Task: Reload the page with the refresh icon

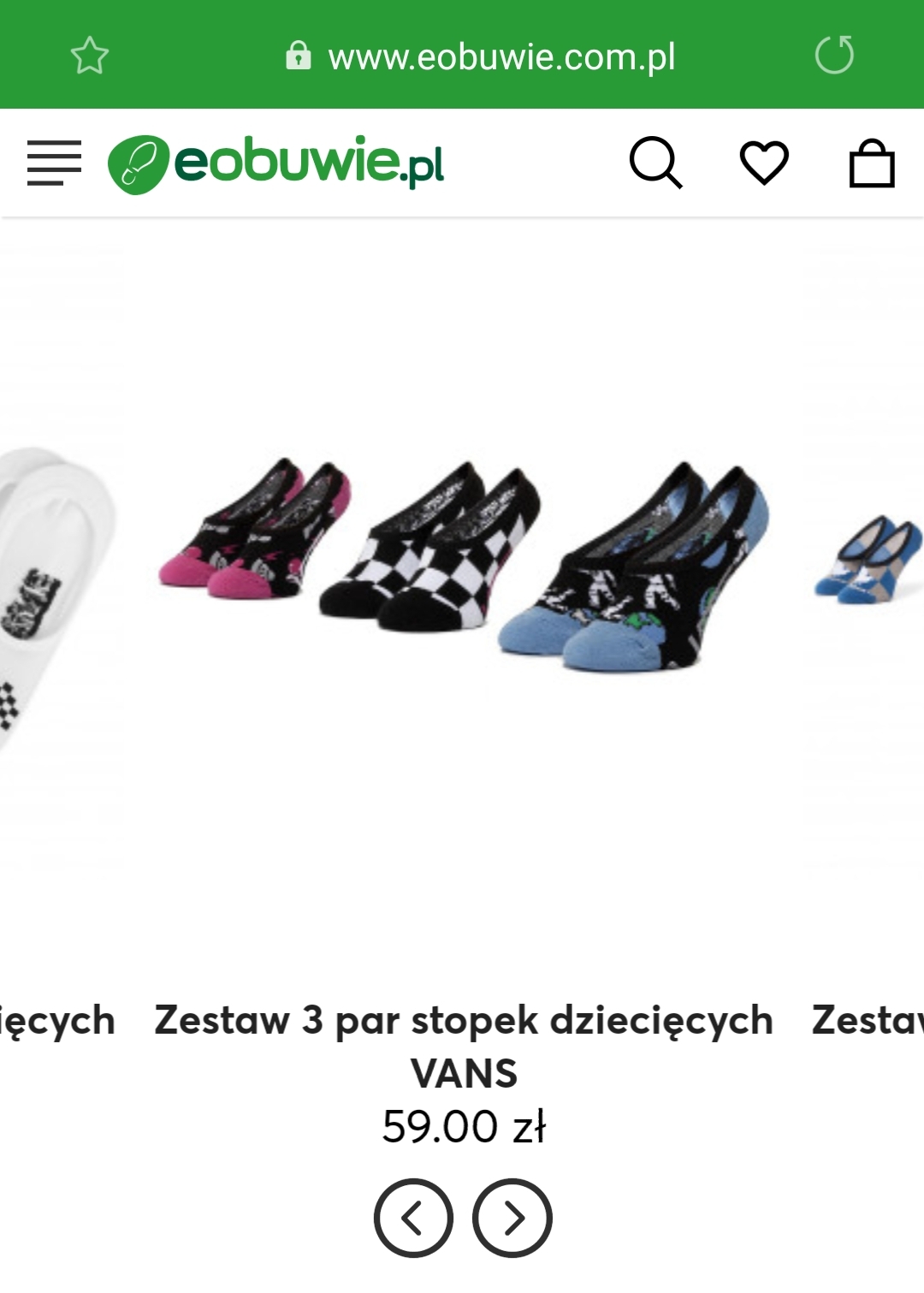Action: pos(834,56)
